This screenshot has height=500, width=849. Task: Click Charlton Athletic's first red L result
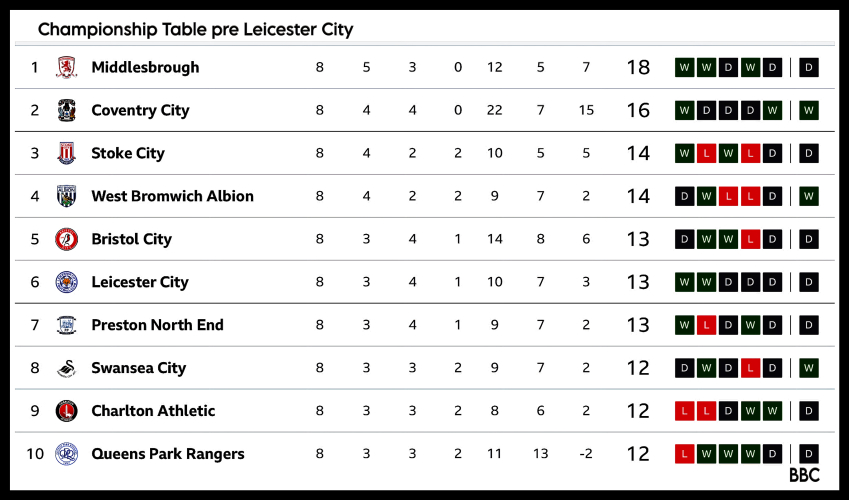pyautogui.click(x=685, y=411)
